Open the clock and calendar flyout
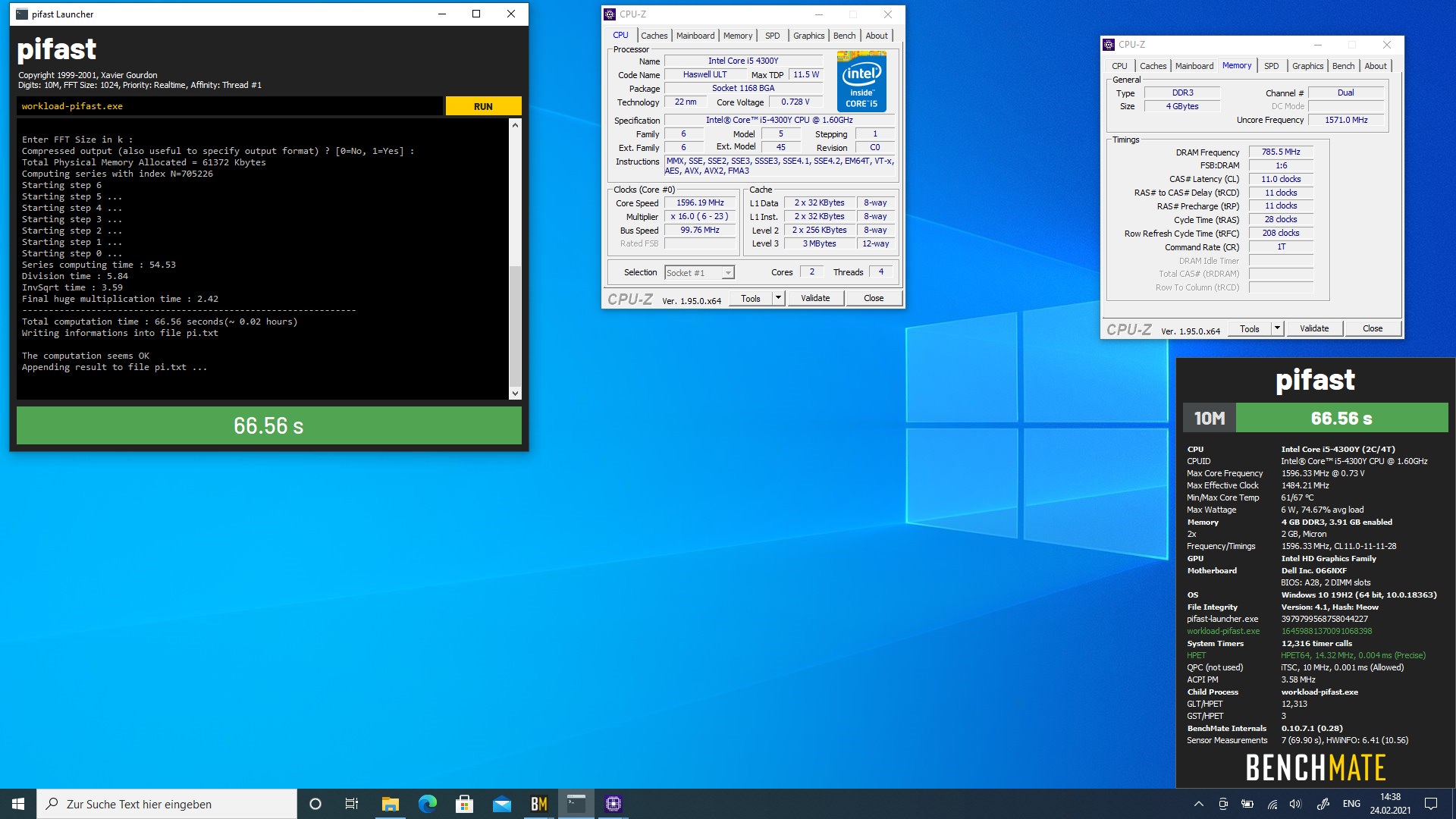 coord(1390,804)
